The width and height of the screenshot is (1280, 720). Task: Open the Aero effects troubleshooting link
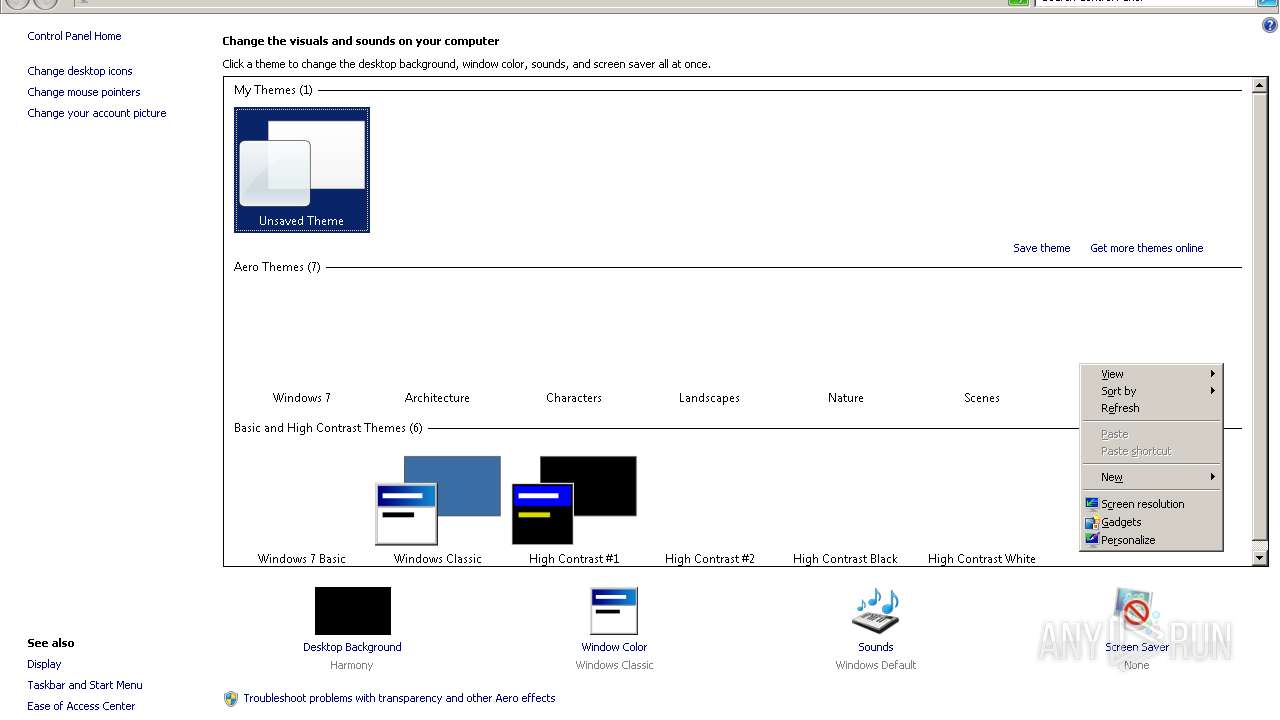(399, 698)
